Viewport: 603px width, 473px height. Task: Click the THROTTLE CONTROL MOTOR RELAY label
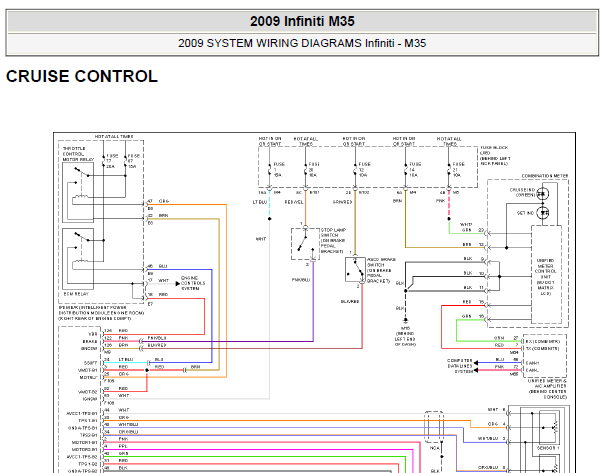pos(78,154)
